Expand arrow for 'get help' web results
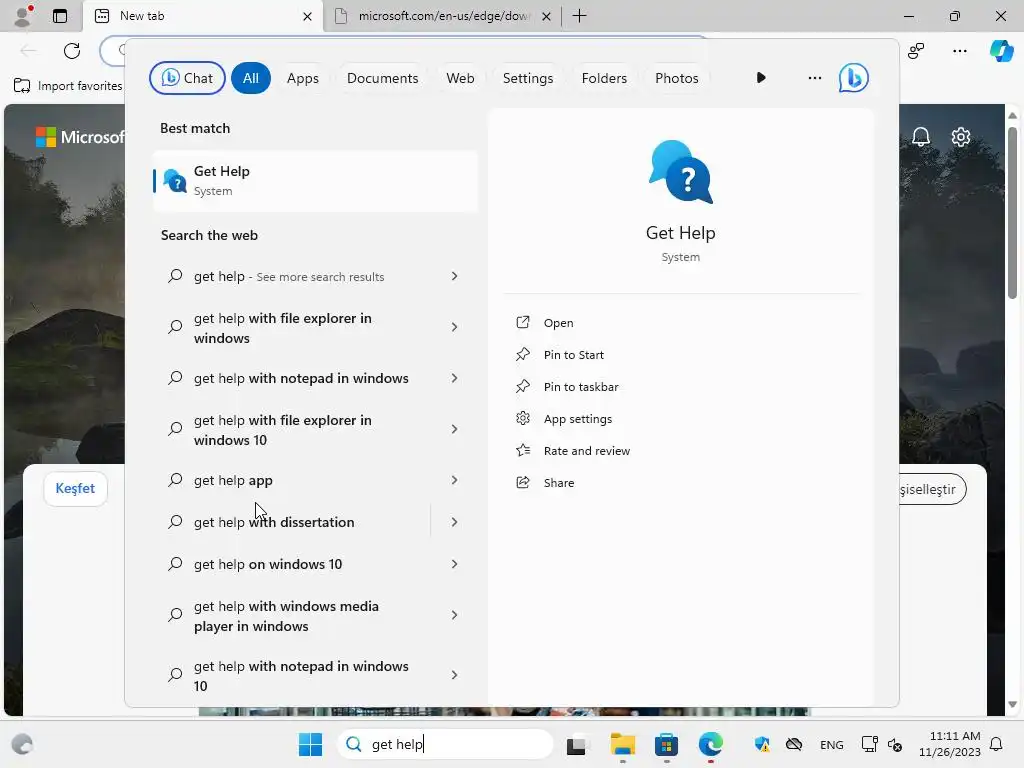Viewport: 1024px width, 768px height. click(455, 276)
